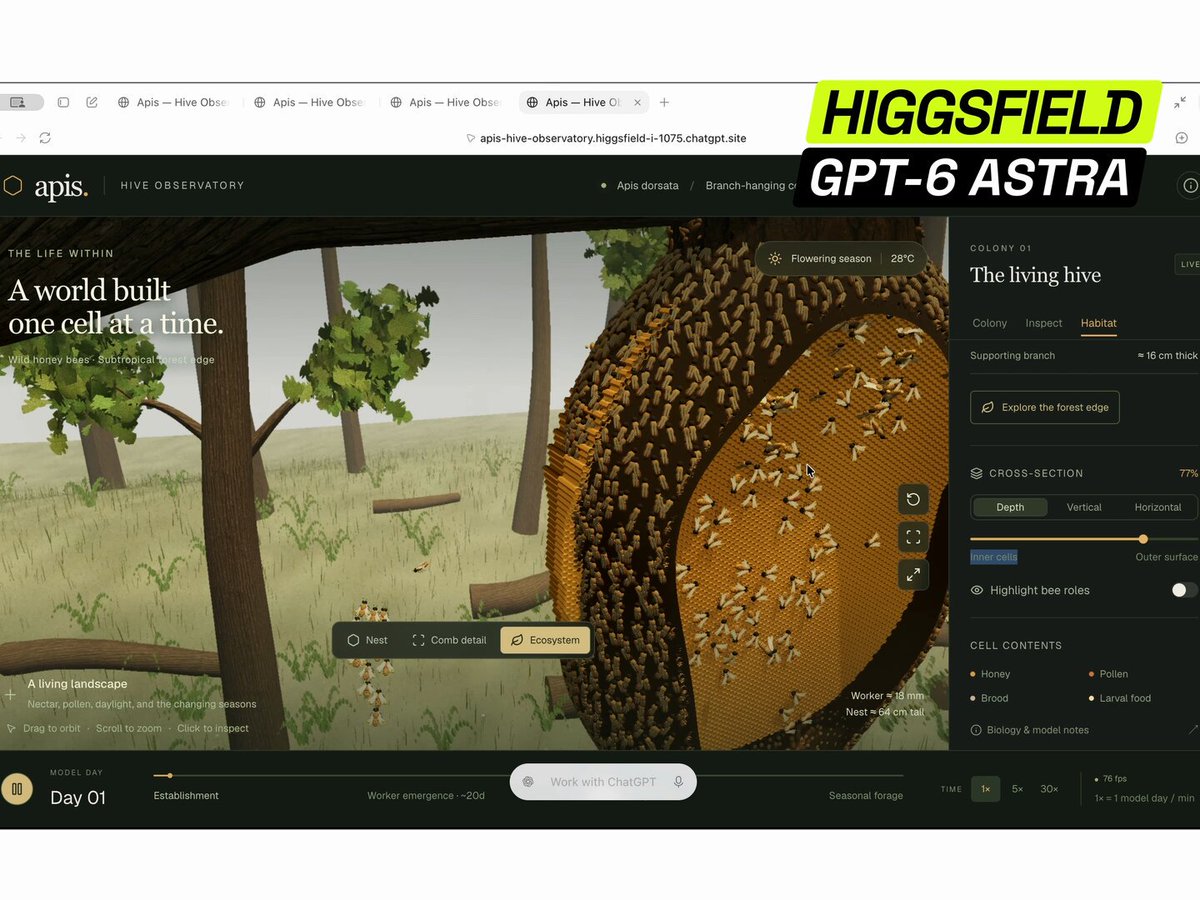
Task: Click the cross-section depth slider handle
Action: pyautogui.click(x=1143, y=539)
